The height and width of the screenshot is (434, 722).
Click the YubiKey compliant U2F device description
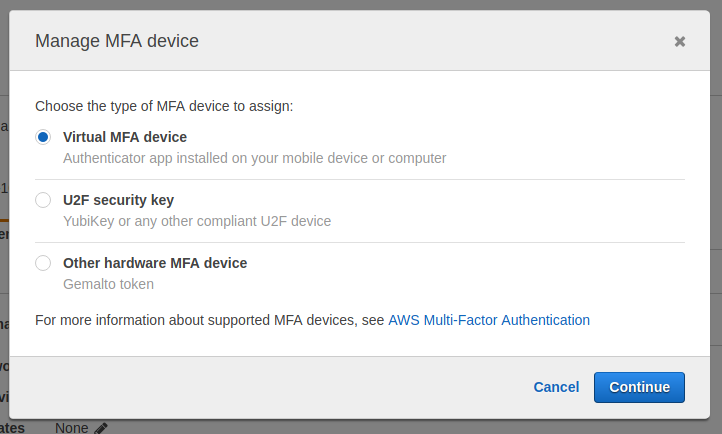[197, 221]
